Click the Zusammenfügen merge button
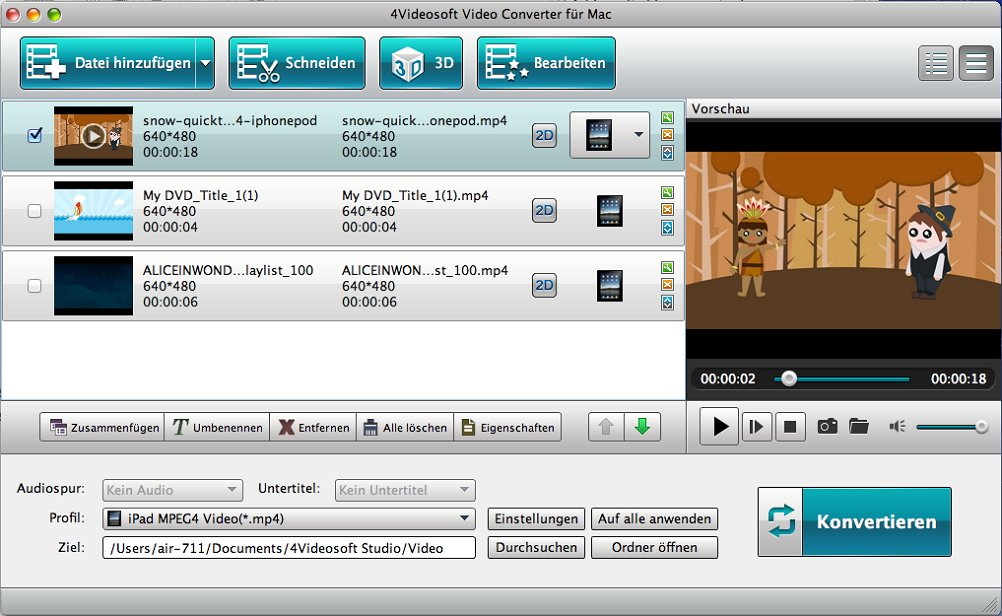 tap(102, 427)
